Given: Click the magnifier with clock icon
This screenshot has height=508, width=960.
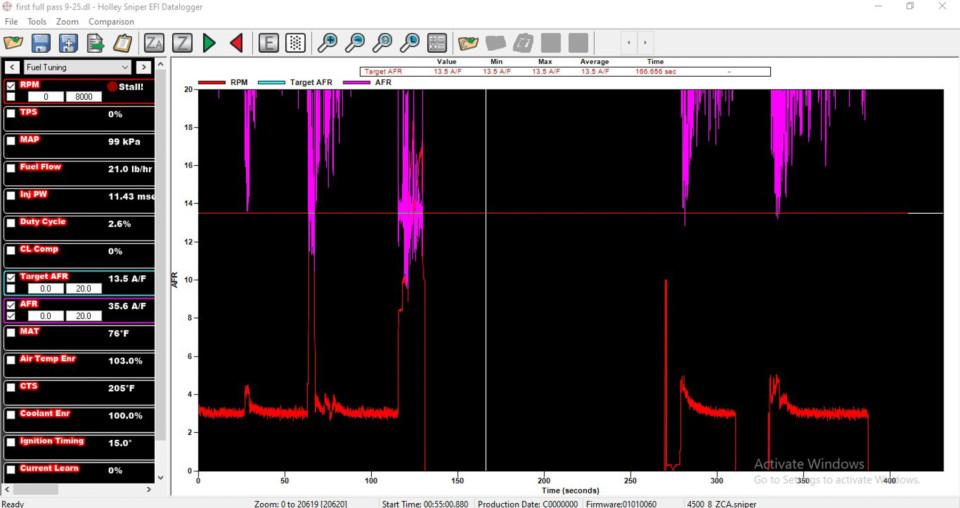Looking at the screenshot, I should coord(410,43).
